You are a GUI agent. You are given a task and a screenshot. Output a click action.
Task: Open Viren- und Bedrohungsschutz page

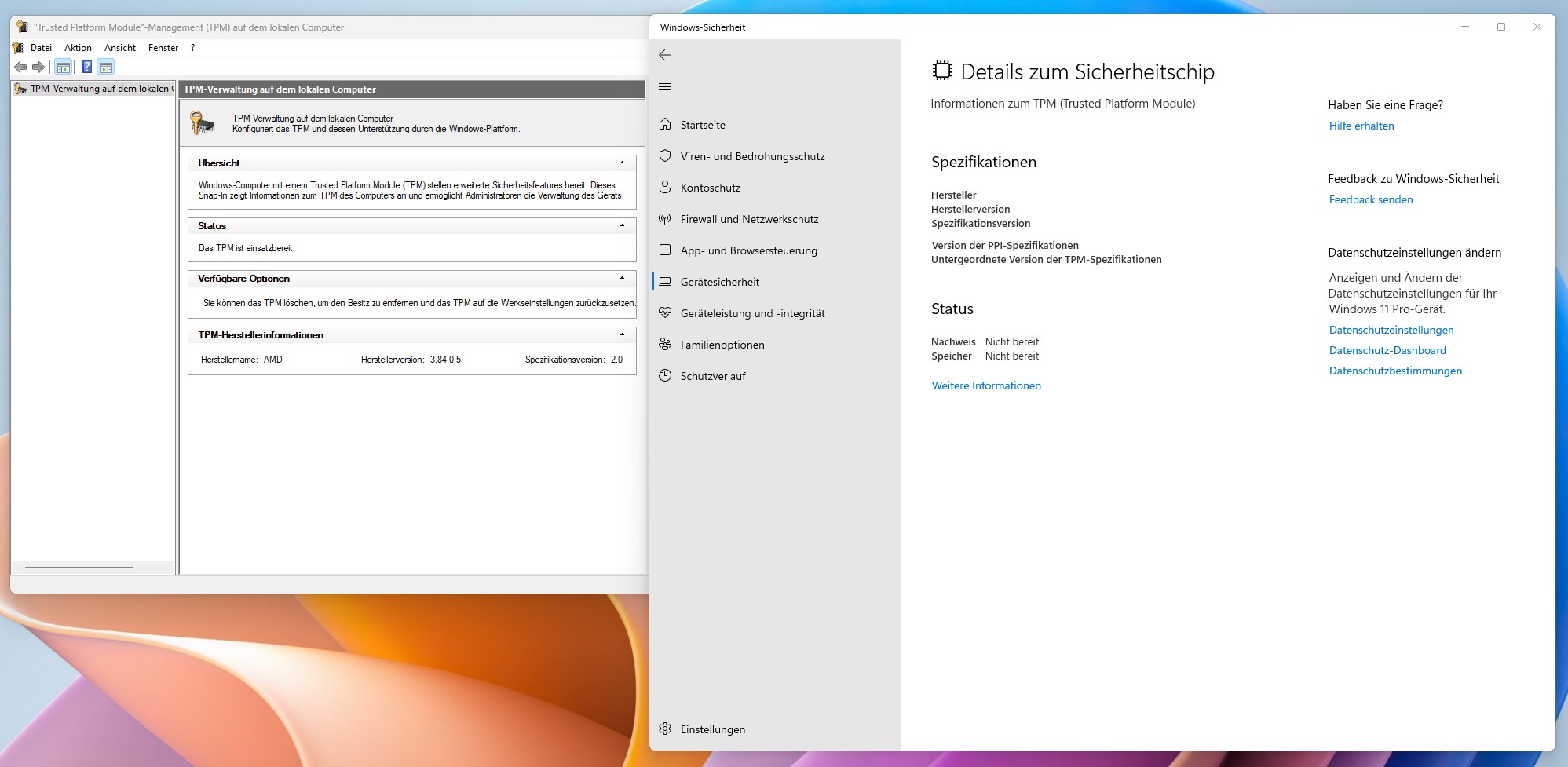click(775, 156)
